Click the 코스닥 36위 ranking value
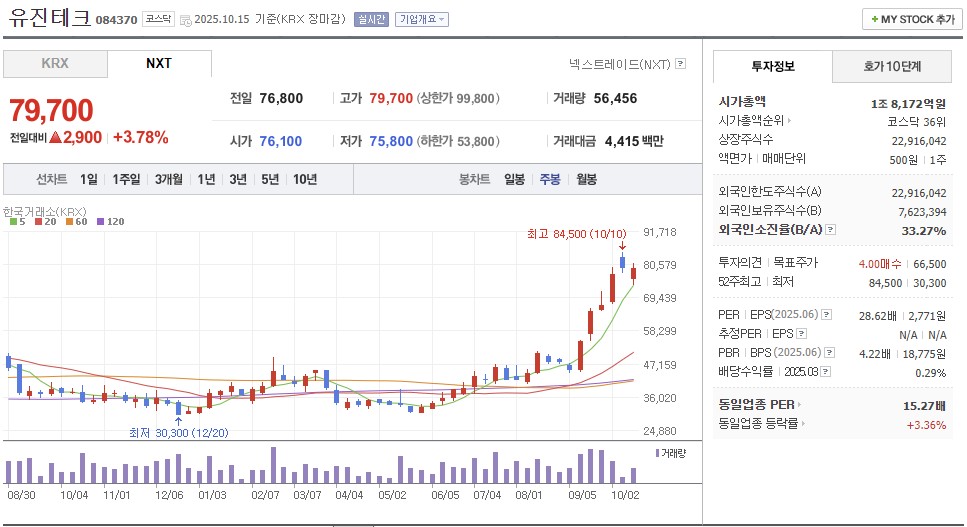 coord(916,122)
